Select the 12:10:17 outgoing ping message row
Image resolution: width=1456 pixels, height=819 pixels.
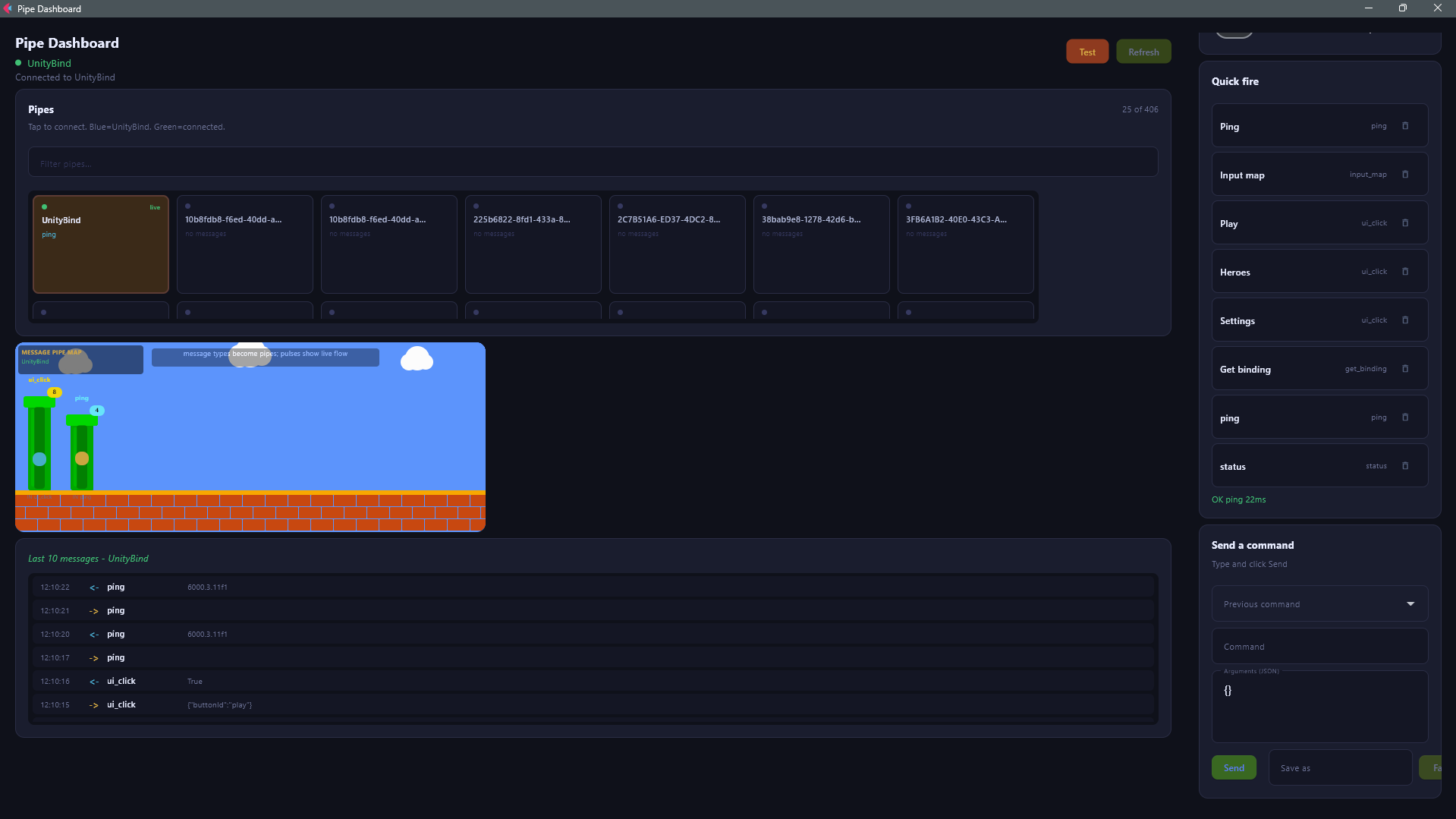593,657
